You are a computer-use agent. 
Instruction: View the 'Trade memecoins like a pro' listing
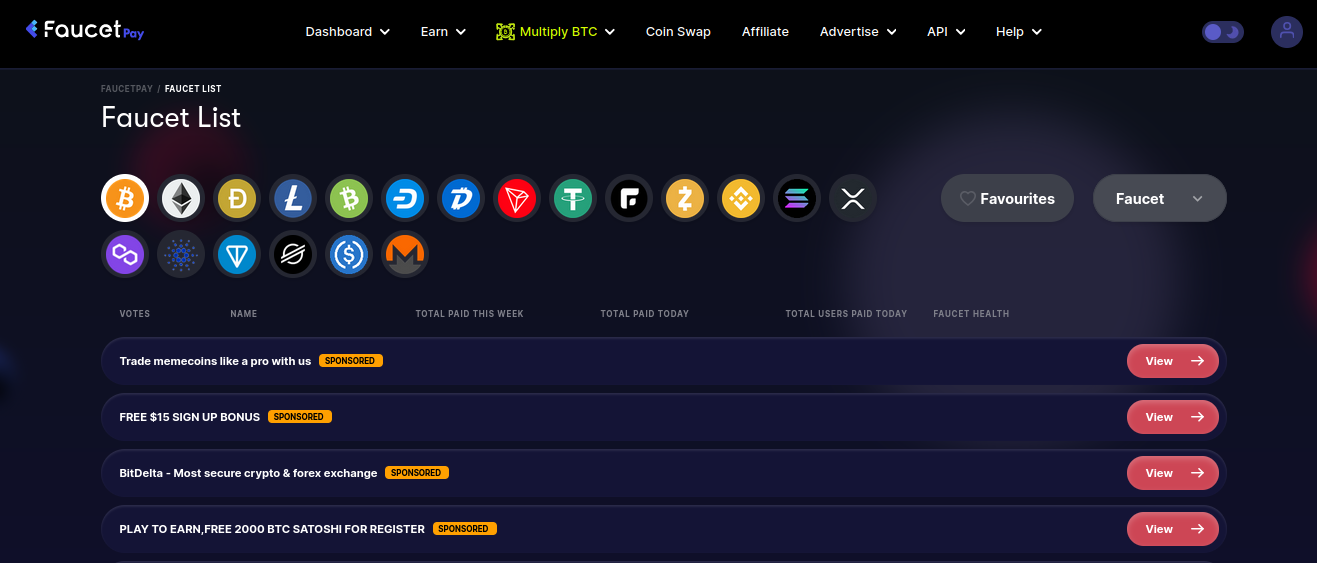pos(1173,361)
